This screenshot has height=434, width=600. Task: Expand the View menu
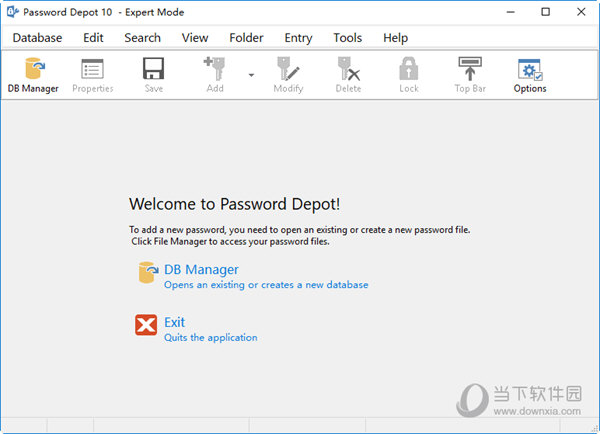[x=195, y=38]
